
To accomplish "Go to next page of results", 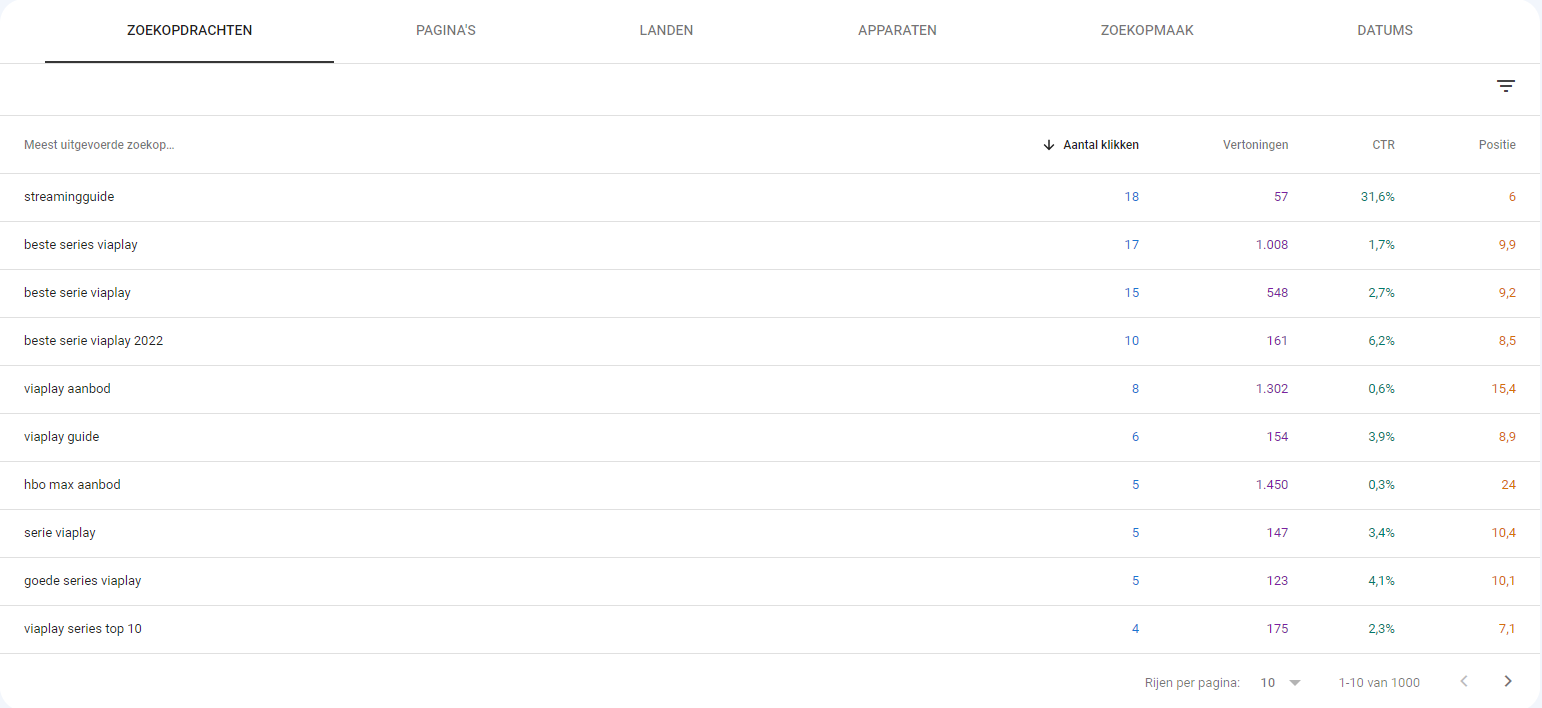I will (1508, 681).
